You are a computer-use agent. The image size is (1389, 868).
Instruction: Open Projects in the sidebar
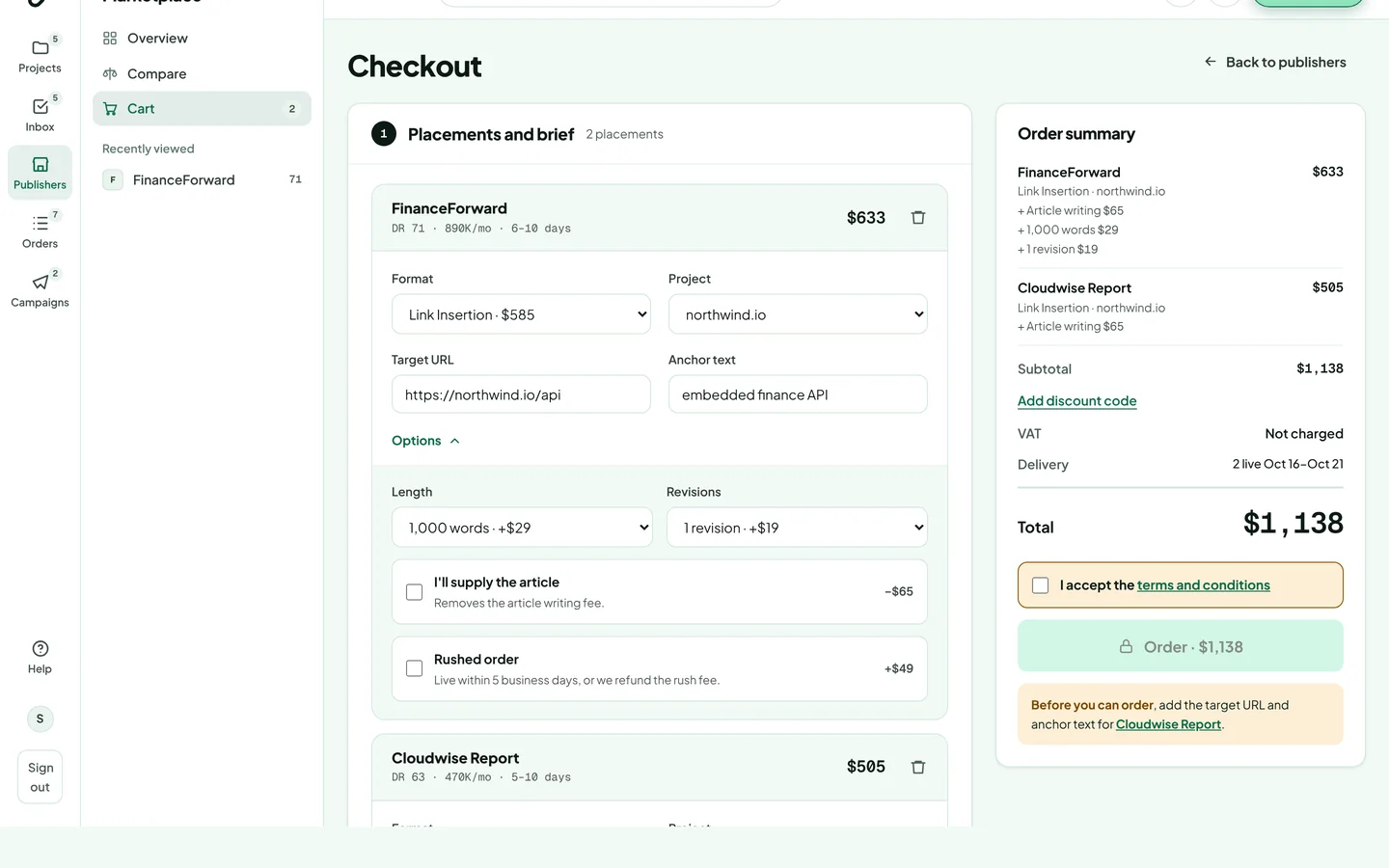(x=40, y=56)
